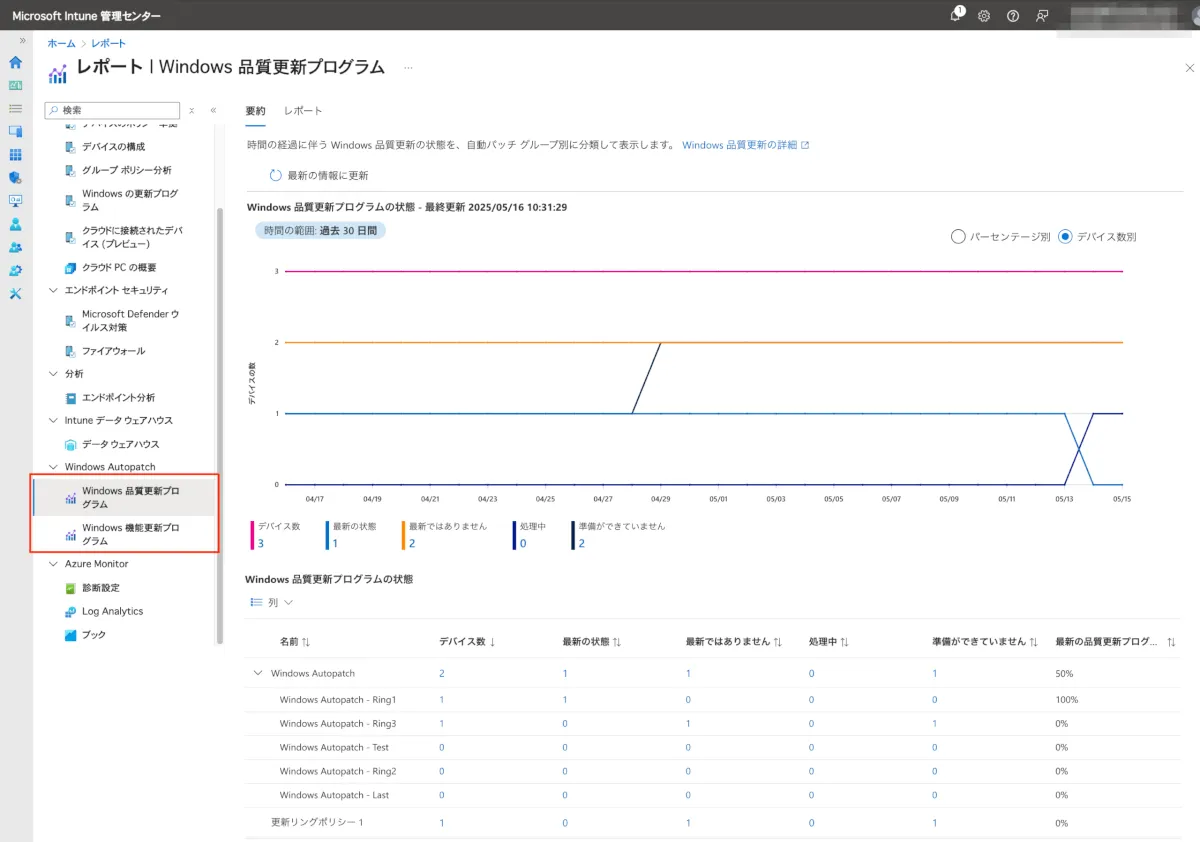The width and height of the screenshot is (1200, 842).
Task: Click the refresh icon beside 最新の情報に更新
Action: [276, 175]
